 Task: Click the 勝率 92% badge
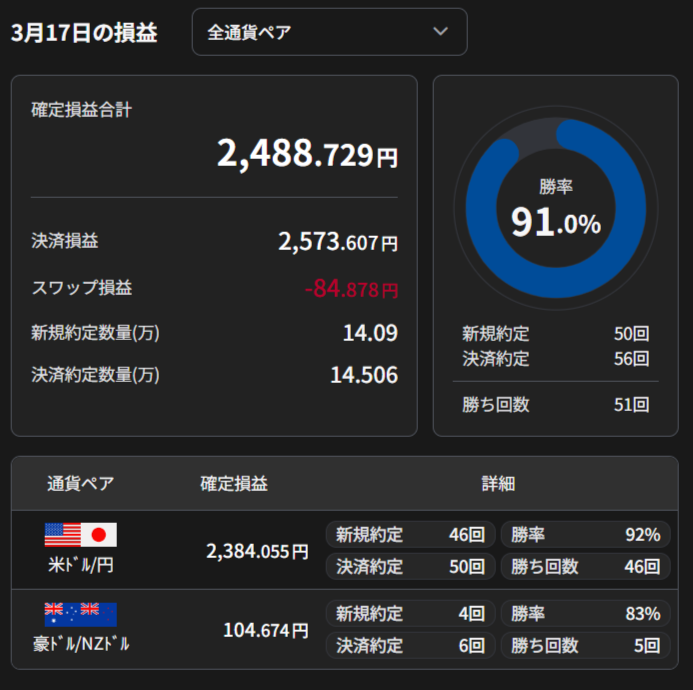[585, 535]
